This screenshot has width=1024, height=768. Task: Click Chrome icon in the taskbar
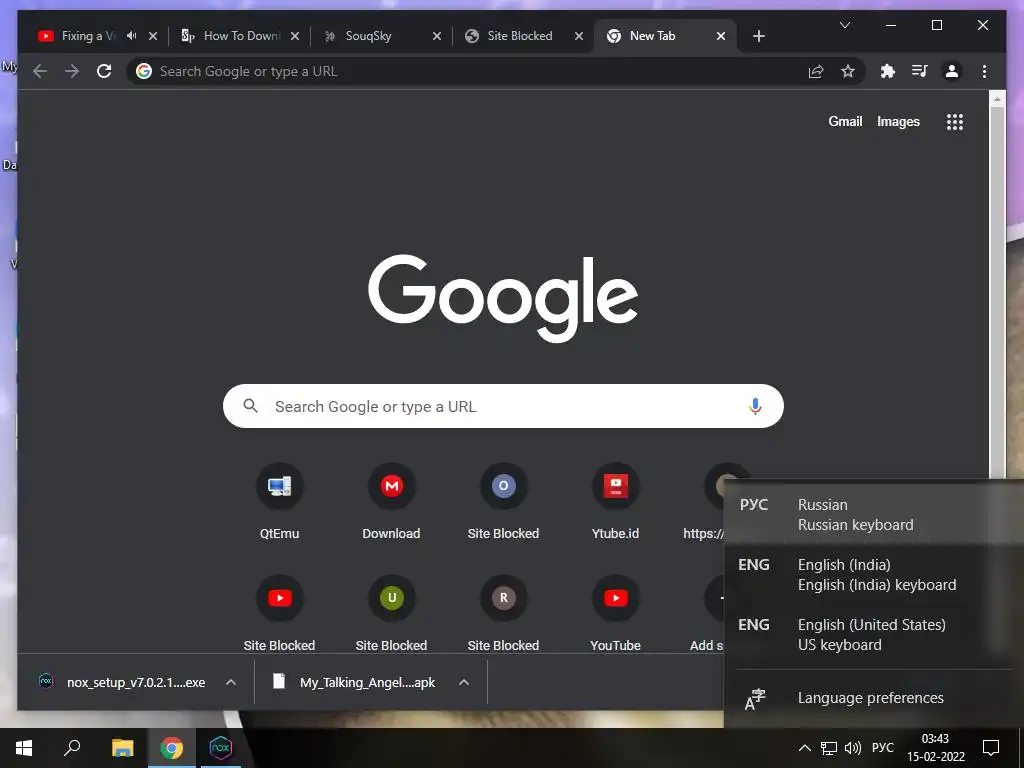tap(172, 748)
